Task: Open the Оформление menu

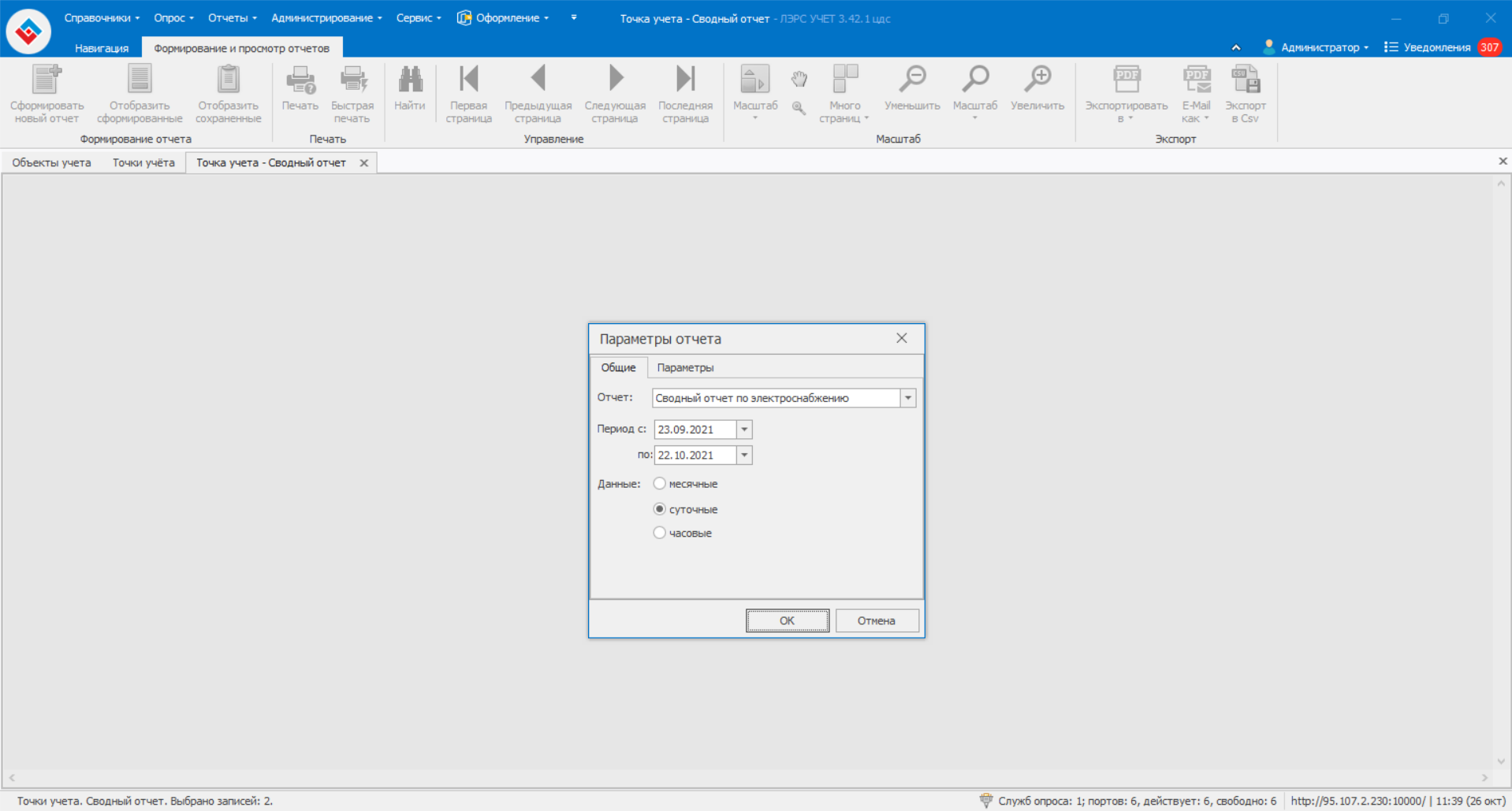Action: (x=503, y=17)
